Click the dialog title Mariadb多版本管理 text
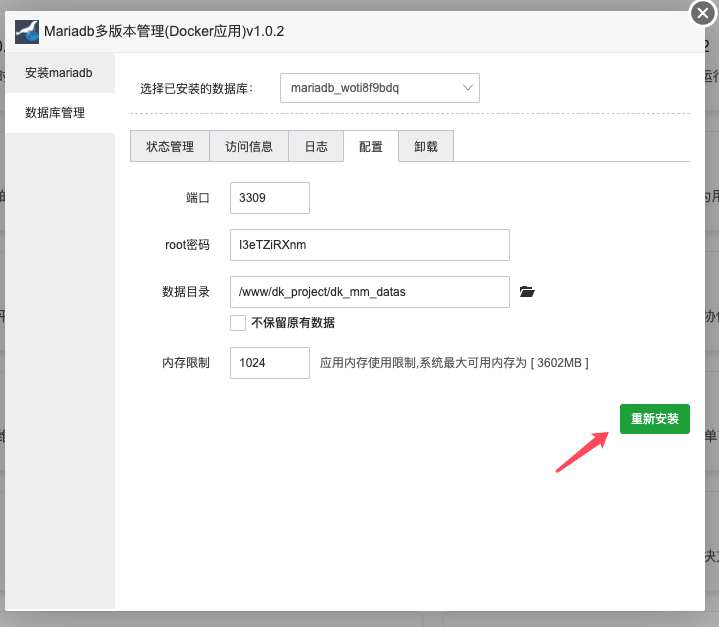The height and width of the screenshot is (627, 719). point(164,32)
